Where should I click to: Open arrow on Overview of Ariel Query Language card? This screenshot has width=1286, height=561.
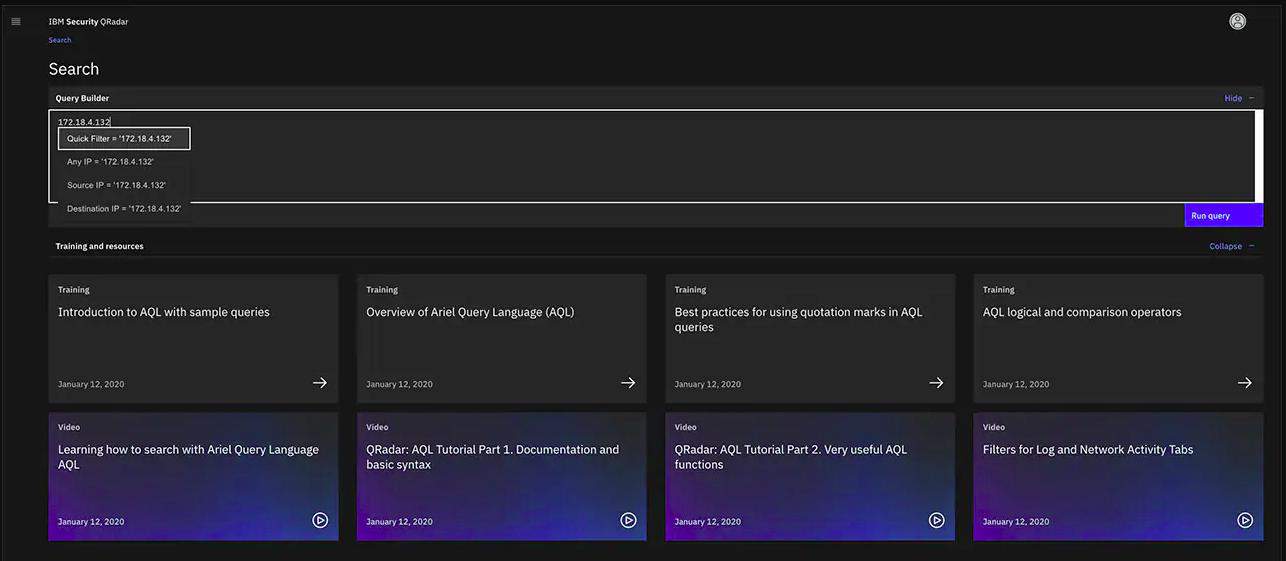tap(628, 383)
